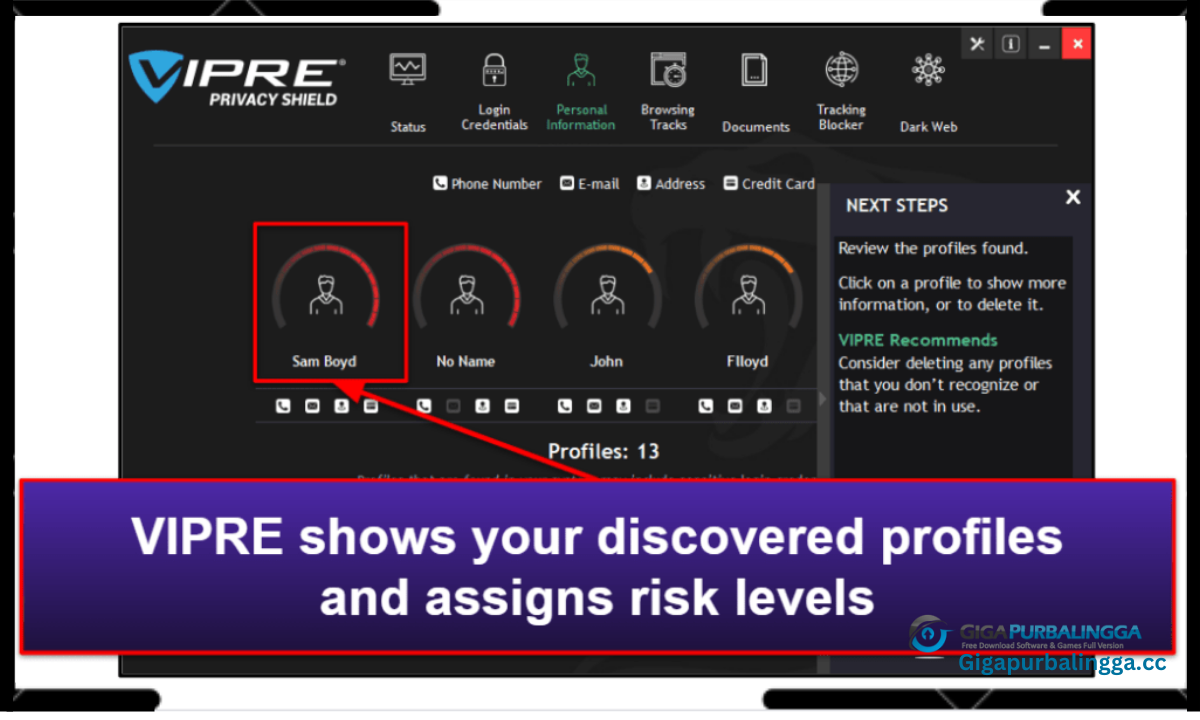
Task: Click No Name's address icon
Action: click(482, 406)
